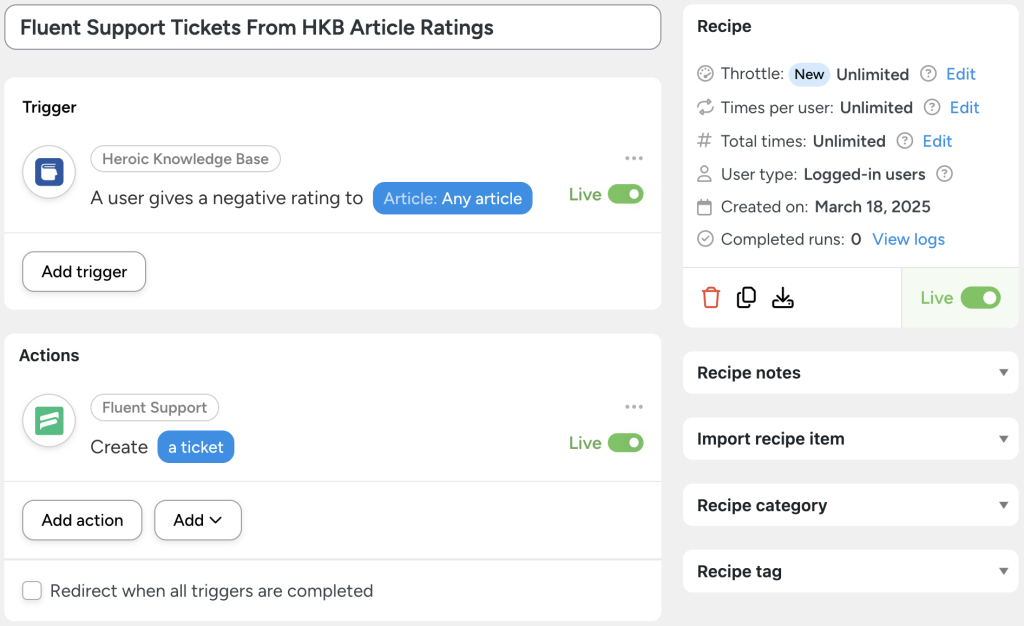Viewport: 1024px width, 626px height.
Task: Open the action options ellipsis menu
Action: [634, 407]
